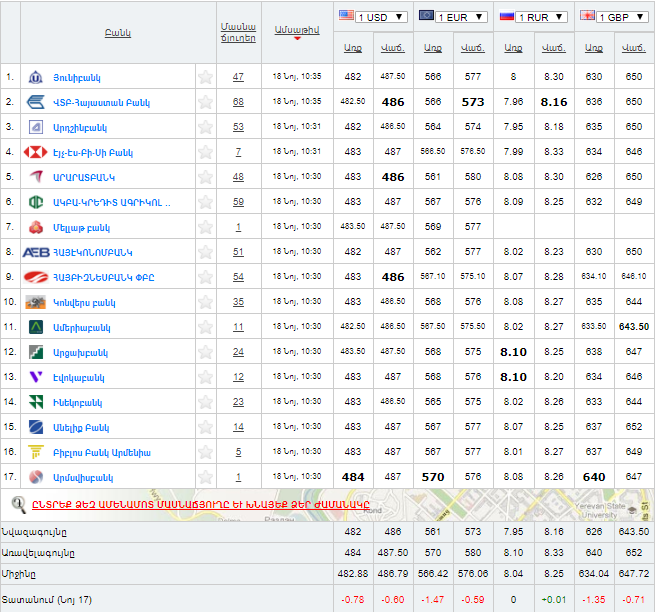
Task: Open branch count 59 link in row 6
Action: (238, 202)
